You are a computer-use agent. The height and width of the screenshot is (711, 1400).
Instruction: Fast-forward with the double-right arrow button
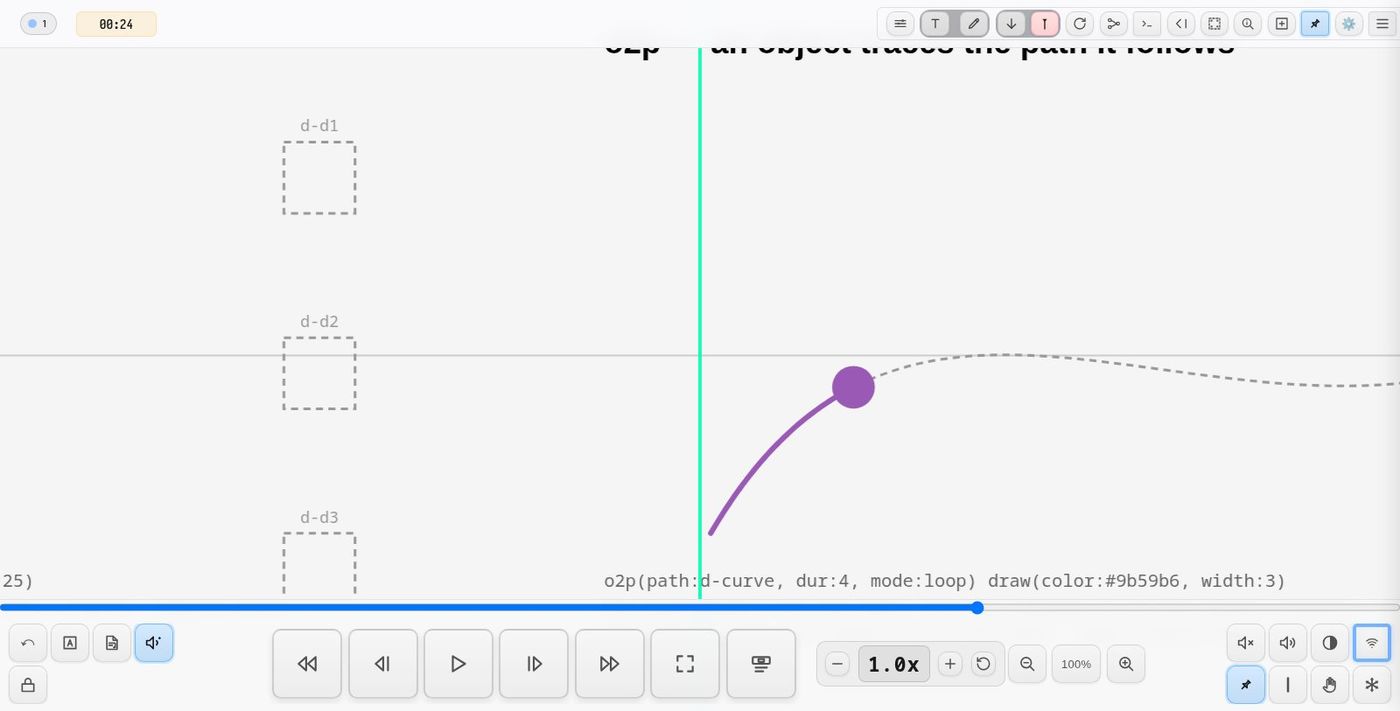610,664
